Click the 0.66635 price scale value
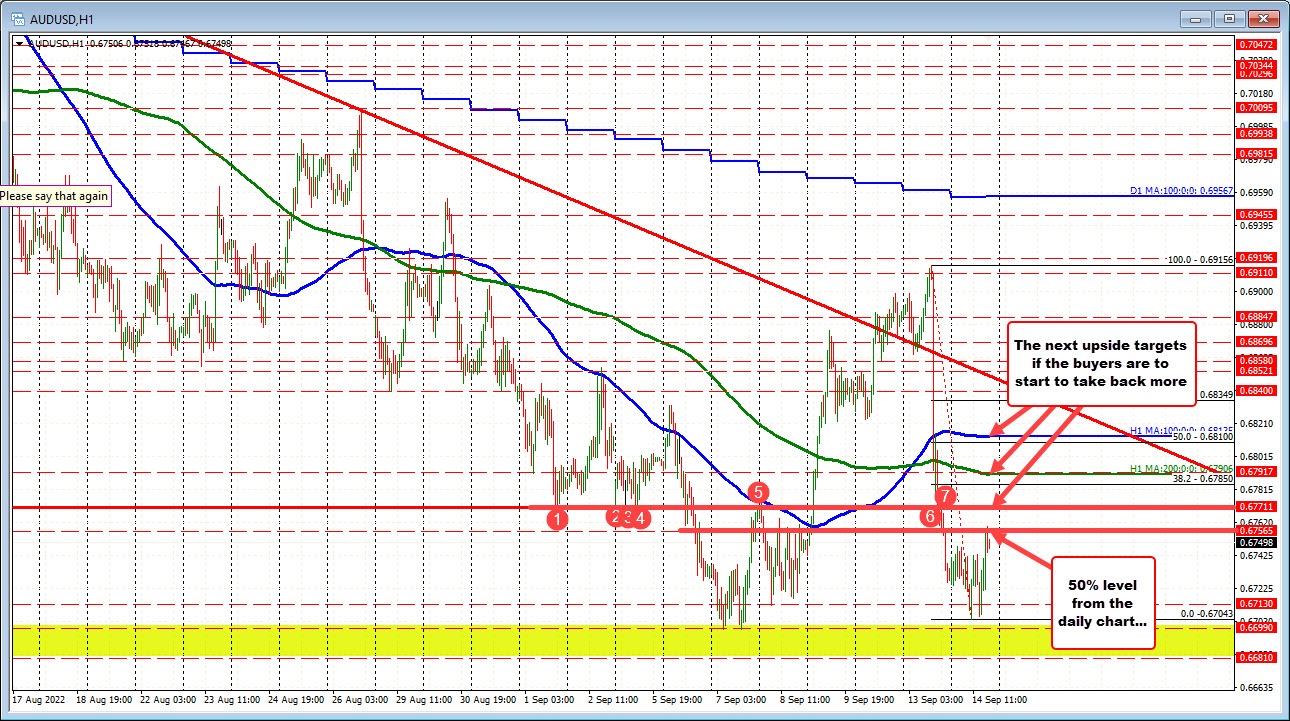 tap(1258, 687)
